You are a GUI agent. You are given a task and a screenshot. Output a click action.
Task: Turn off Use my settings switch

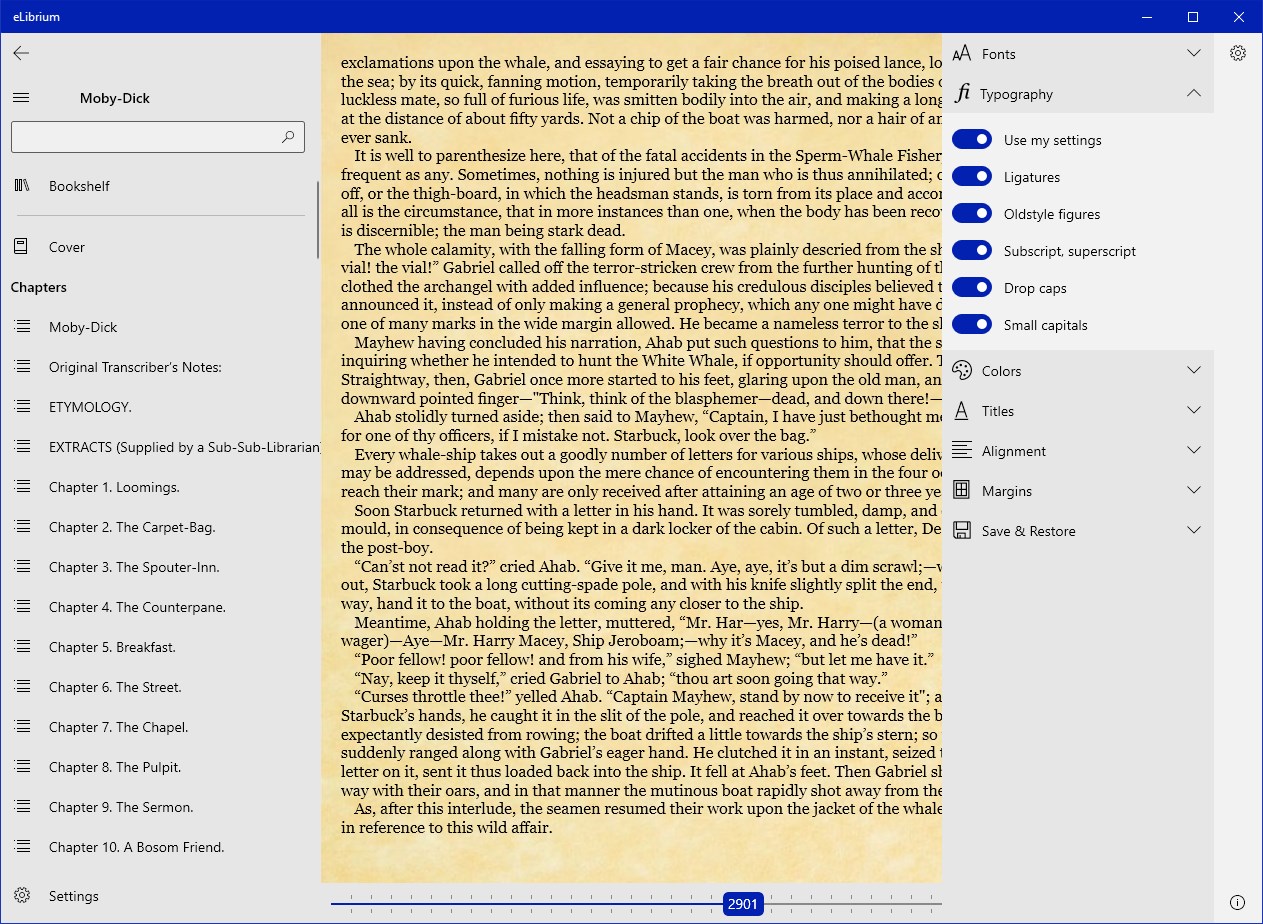972,140
